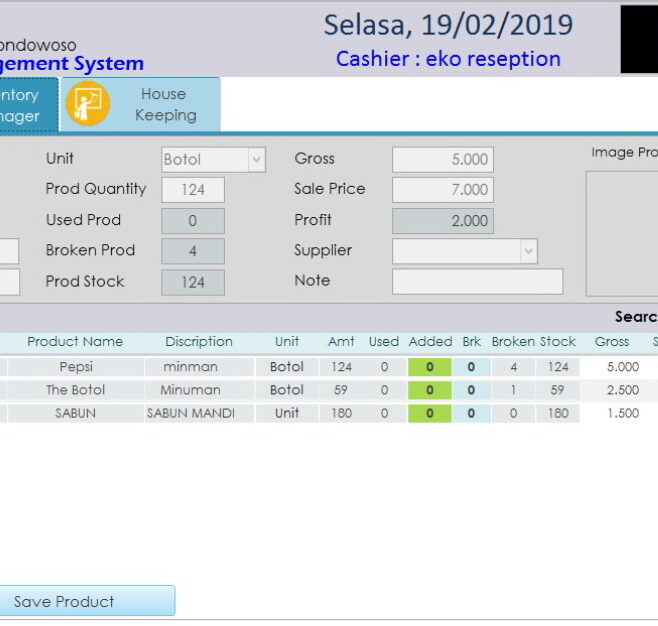Viewport: 658px width, 626px height.
Task: Click the Sale Price field
Action: [x=442, y=190]
